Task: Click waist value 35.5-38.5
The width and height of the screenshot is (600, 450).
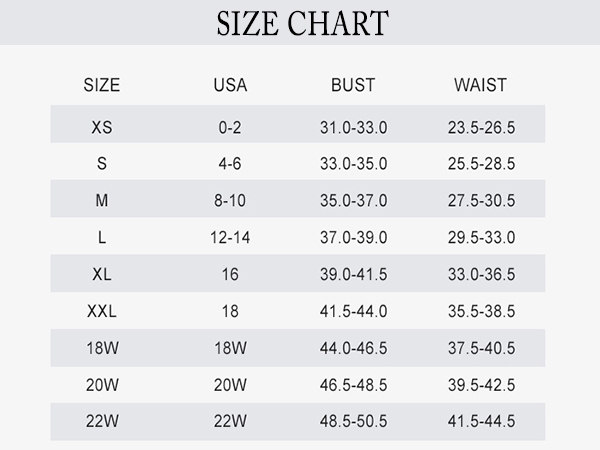Action: [x=481, y=311]
